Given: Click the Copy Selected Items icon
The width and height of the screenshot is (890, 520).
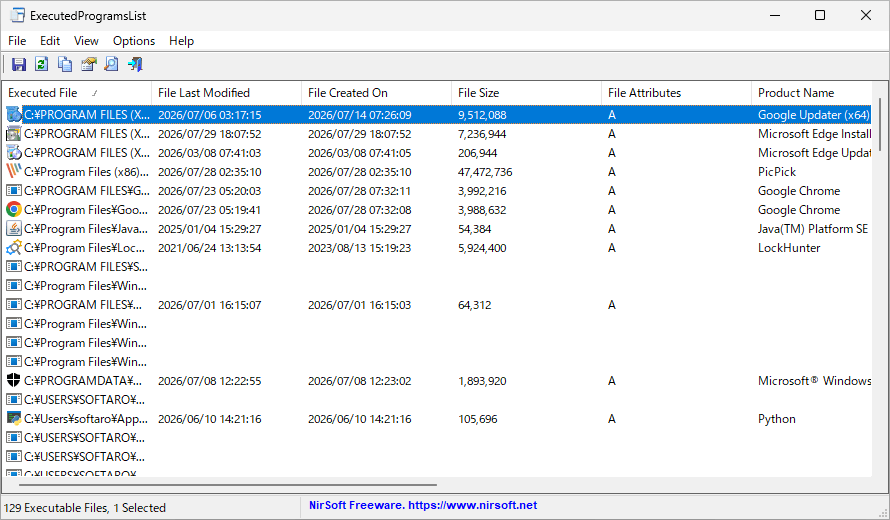Looking at the screenshot, I should coord(65,64).
